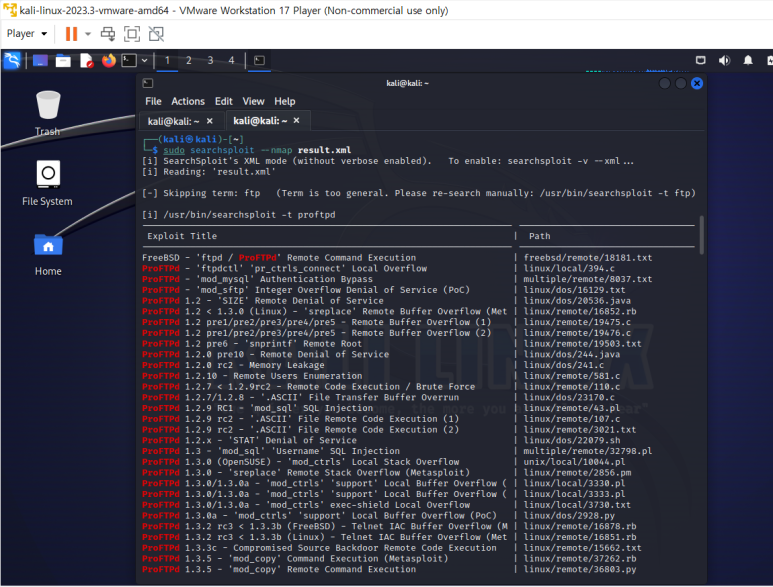The image size is (773, 587).
Task: Click 'linux/remote/16852.rb' path
Action: click(x=580, y=311)
